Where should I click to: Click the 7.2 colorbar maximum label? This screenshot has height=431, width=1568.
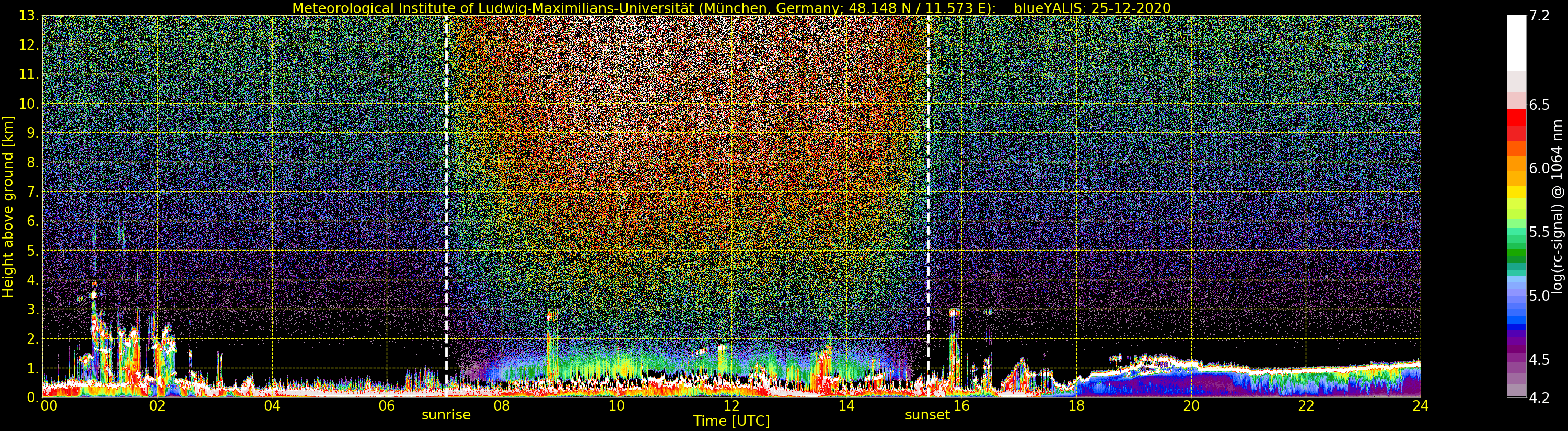click(x=1539, y=16)
